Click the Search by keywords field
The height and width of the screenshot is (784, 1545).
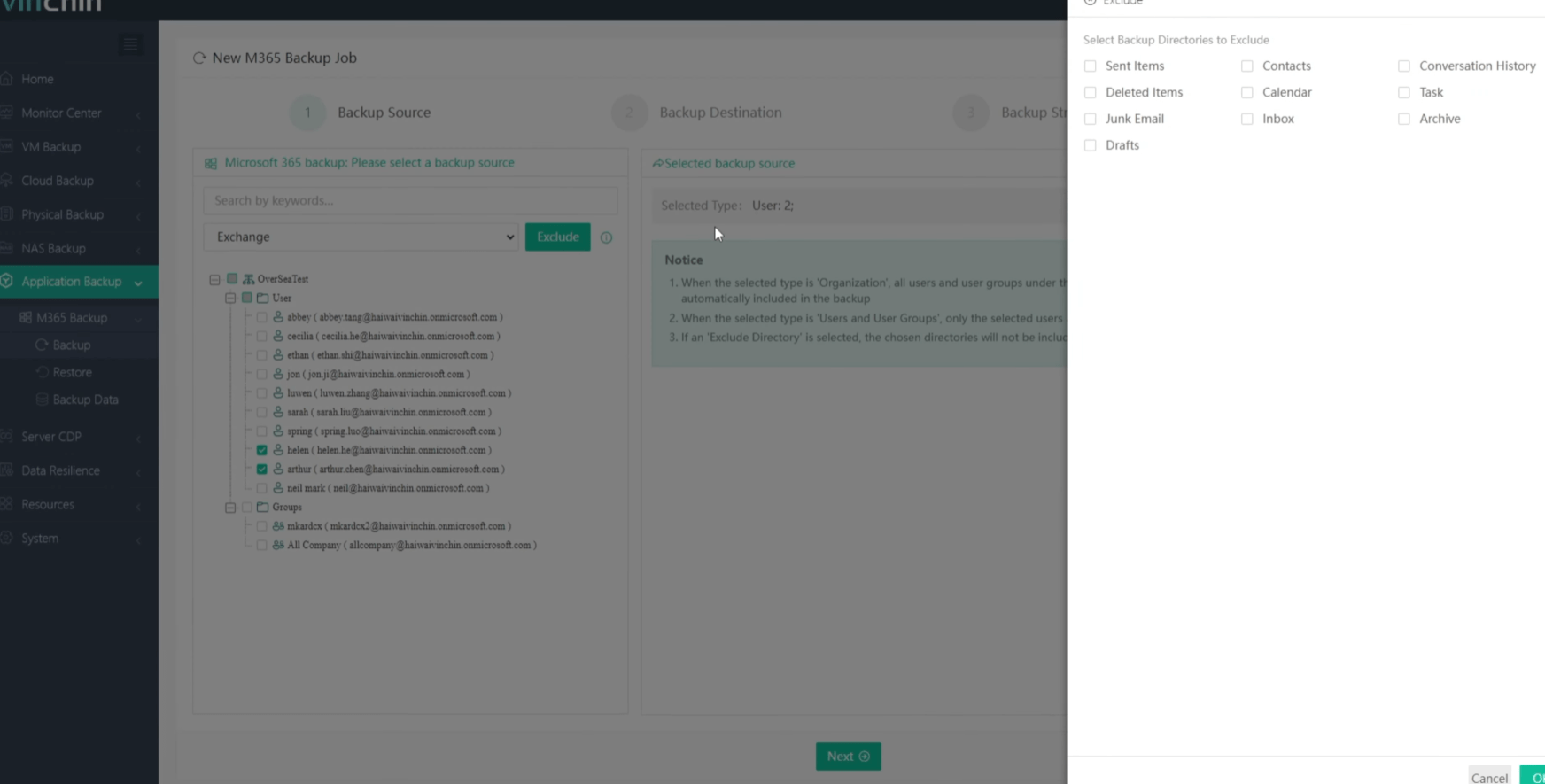(410, 200)
